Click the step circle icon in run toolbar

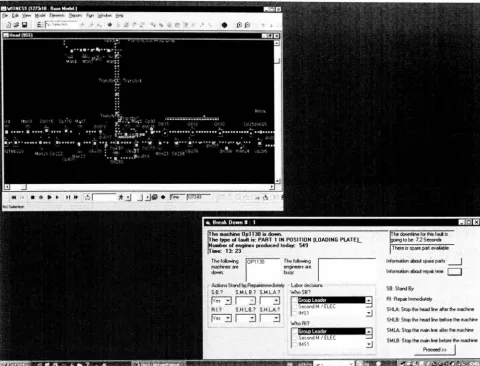point(41,197)
